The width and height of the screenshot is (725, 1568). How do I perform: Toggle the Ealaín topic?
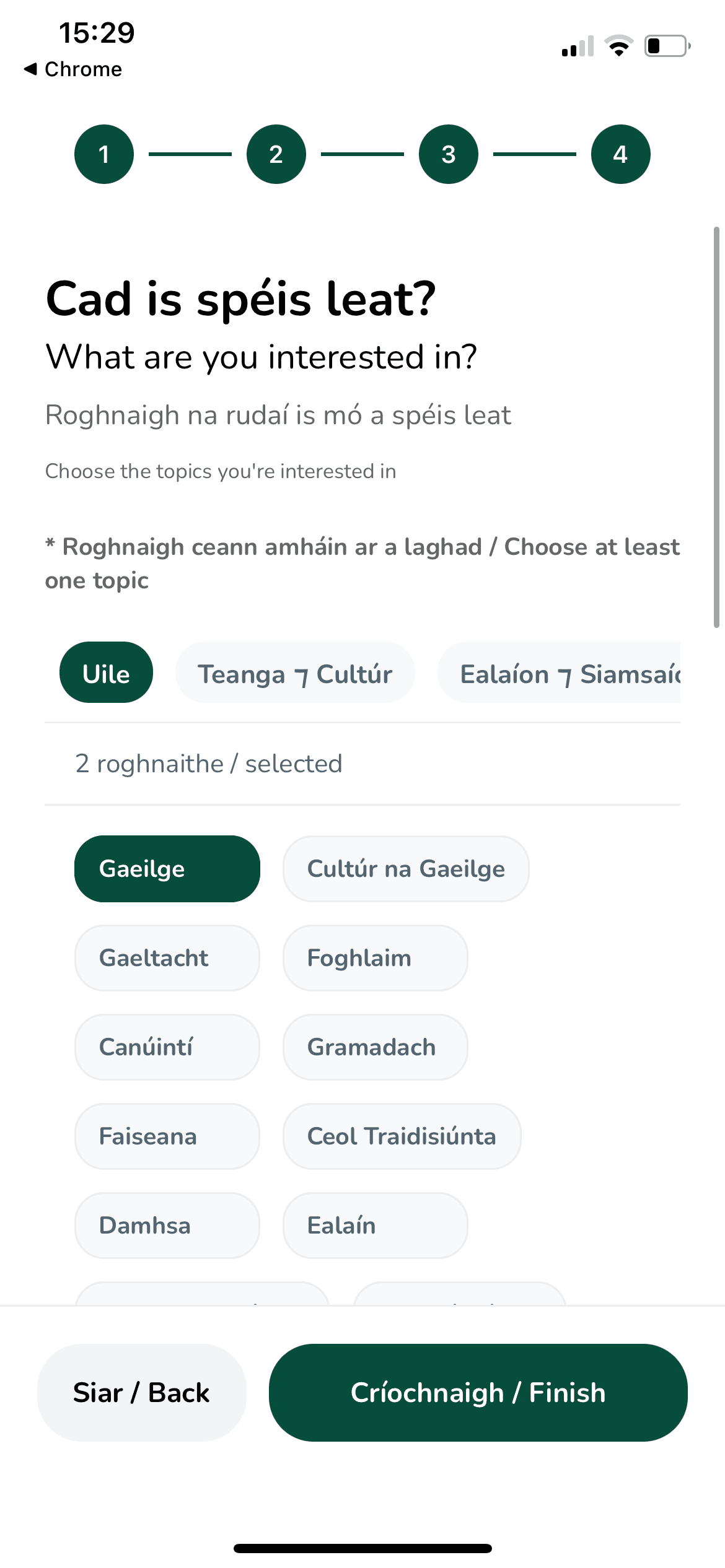[x=375, y=1226]
